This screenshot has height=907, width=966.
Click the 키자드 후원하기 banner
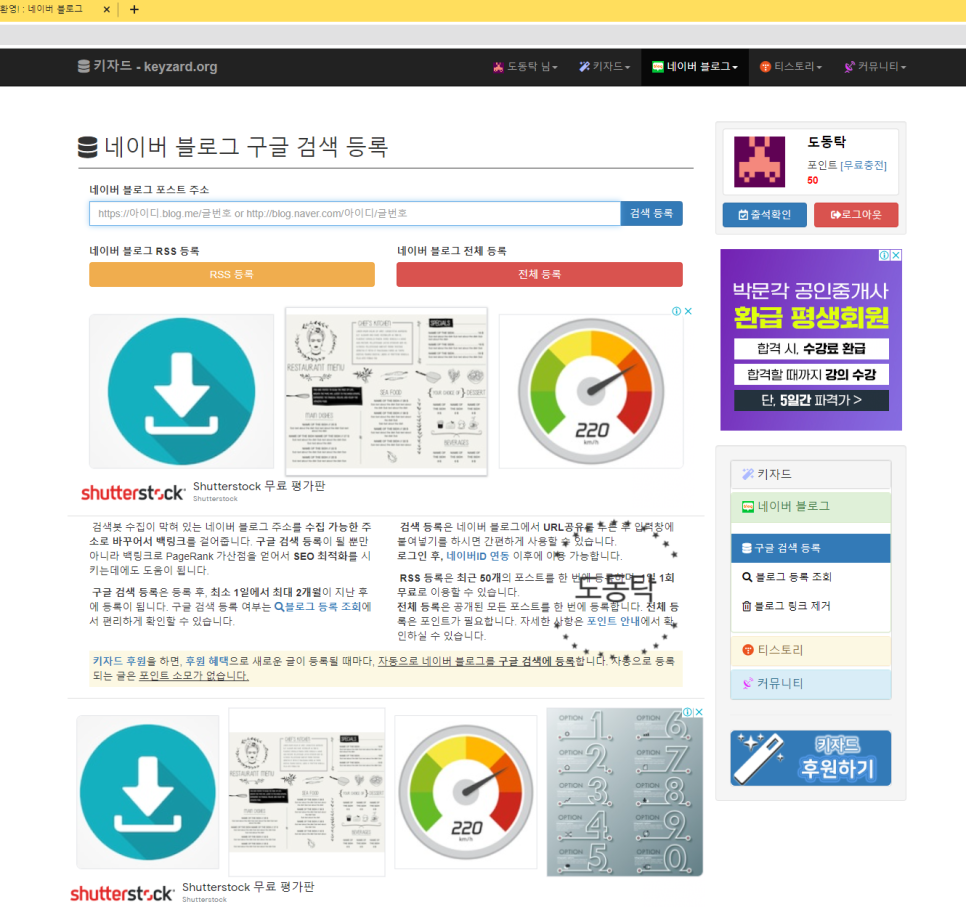(811, 758)
